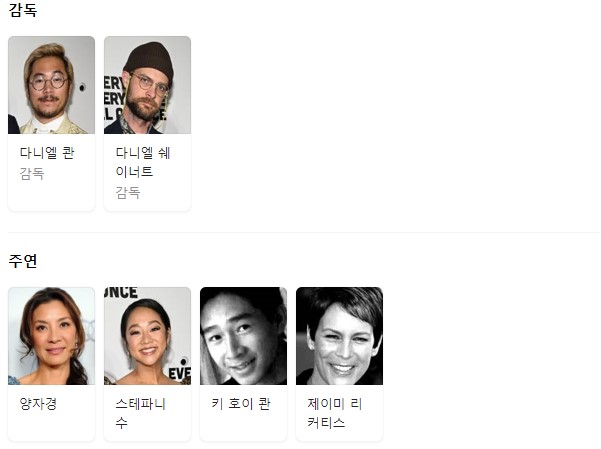The width and height of the screenshot is (601, 449).
Task: Click blank card area below 다니엘 콴 role label
Action: (x=51, y=196)
